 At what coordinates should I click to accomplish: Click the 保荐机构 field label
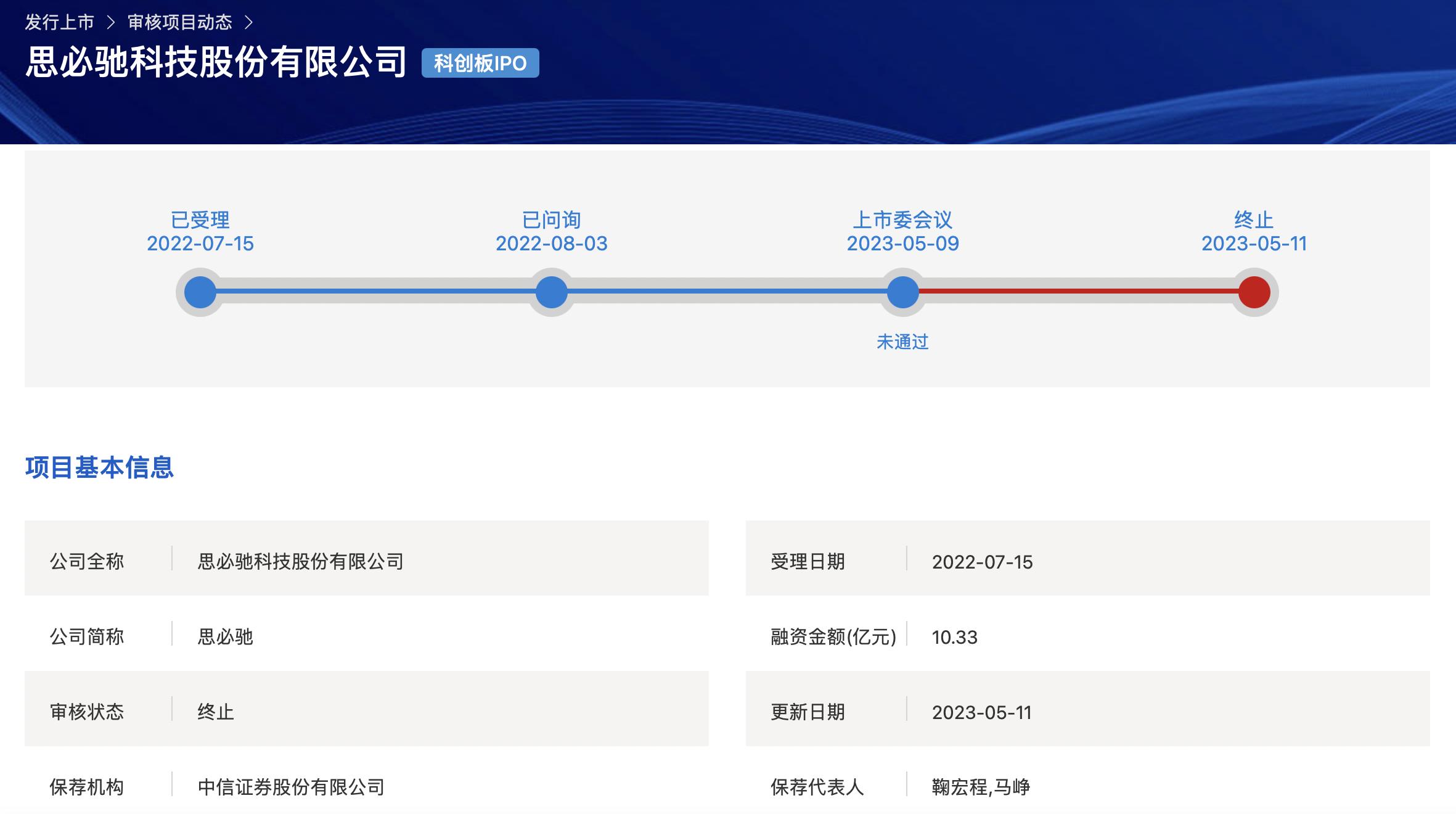pyautogui.click(x=87, y=787)
